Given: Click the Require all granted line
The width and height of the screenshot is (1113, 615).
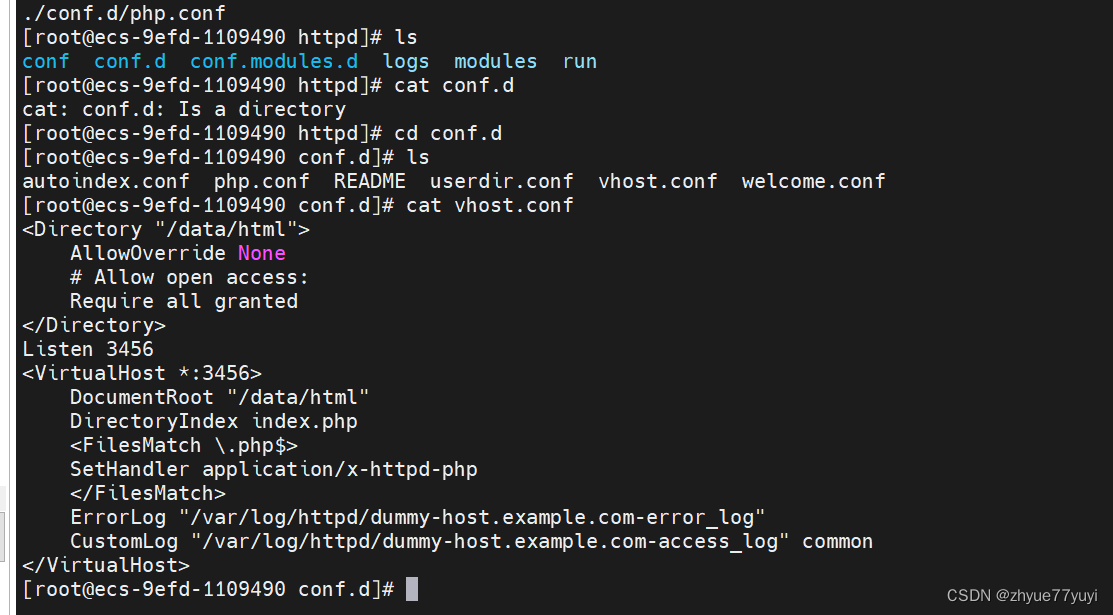Looking at the screenshot, I should click(x=183, y=301).
